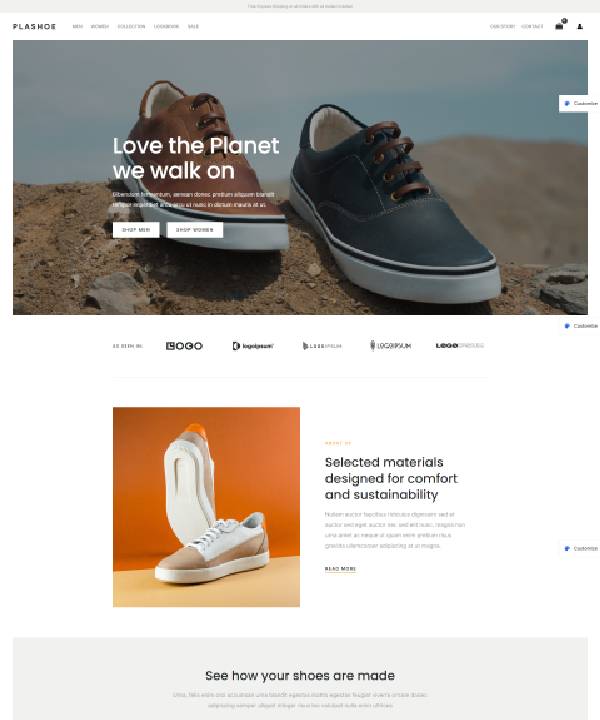Open the Our Story link
Image resolution: width=600 pixels, height=720 pixels.
point(502,27)
